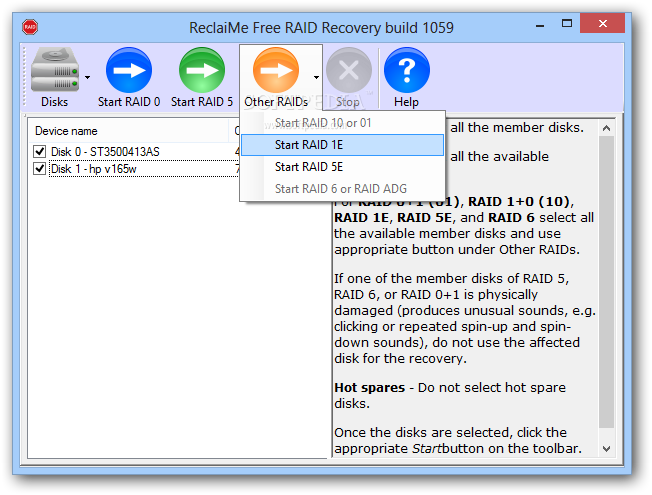Maximize the ReclaiMe window
Image resolution: width=652 pixels, height=495 pixels.
pyautogui.click(x=567, y=24)
